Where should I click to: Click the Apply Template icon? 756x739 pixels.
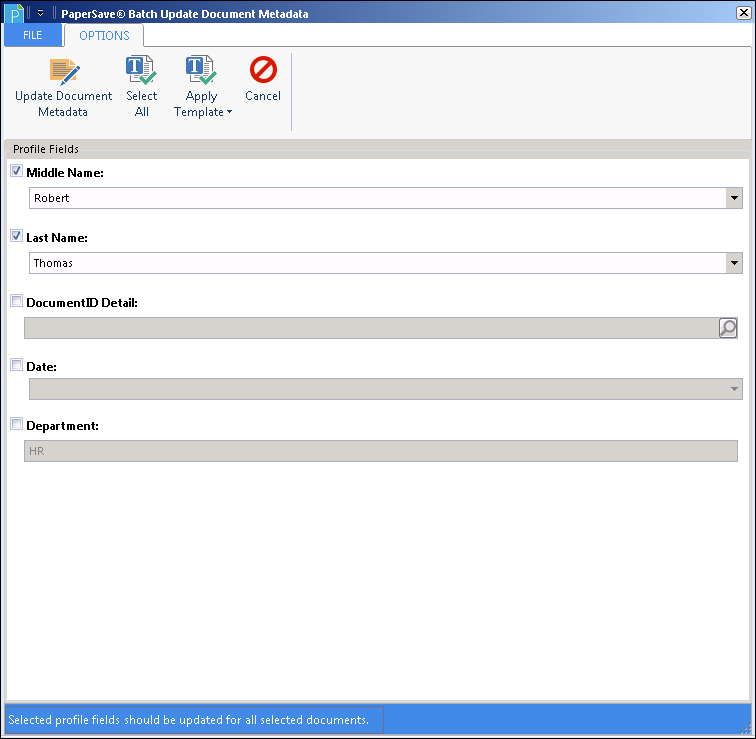[201, 71]
